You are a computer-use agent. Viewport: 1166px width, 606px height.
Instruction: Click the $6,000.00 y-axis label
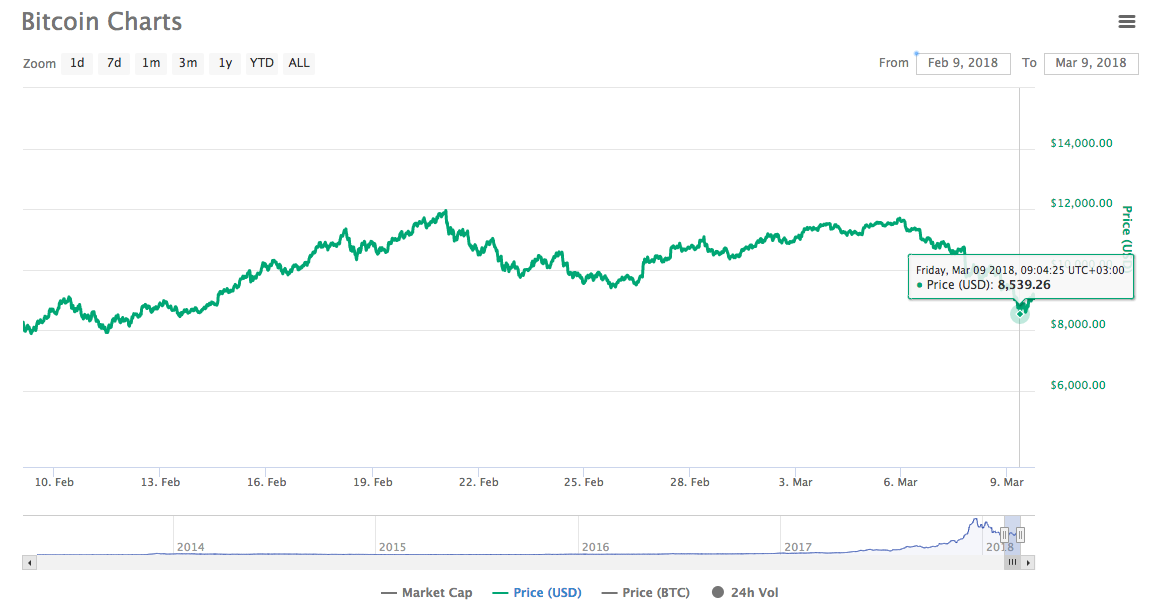tap(1078, 384)
